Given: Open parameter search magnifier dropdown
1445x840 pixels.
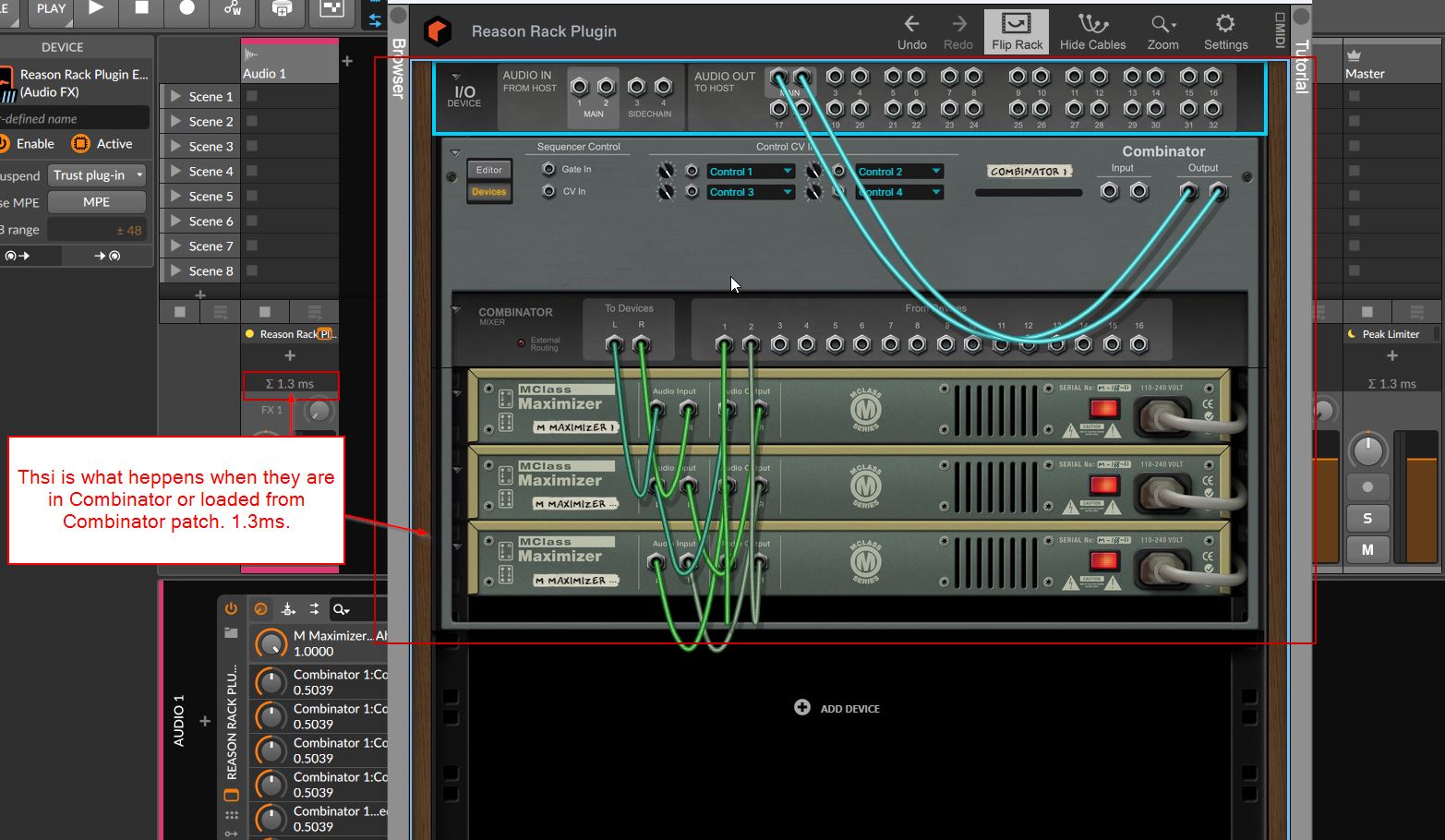Looking at the screenshot, I should 342,609.
